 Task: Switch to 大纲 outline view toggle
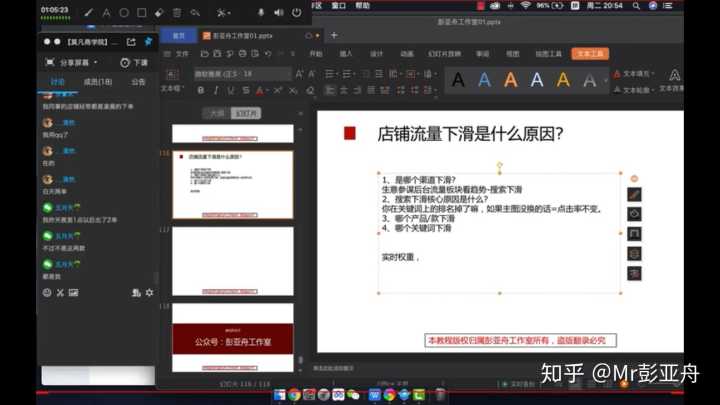coord(216,113)
